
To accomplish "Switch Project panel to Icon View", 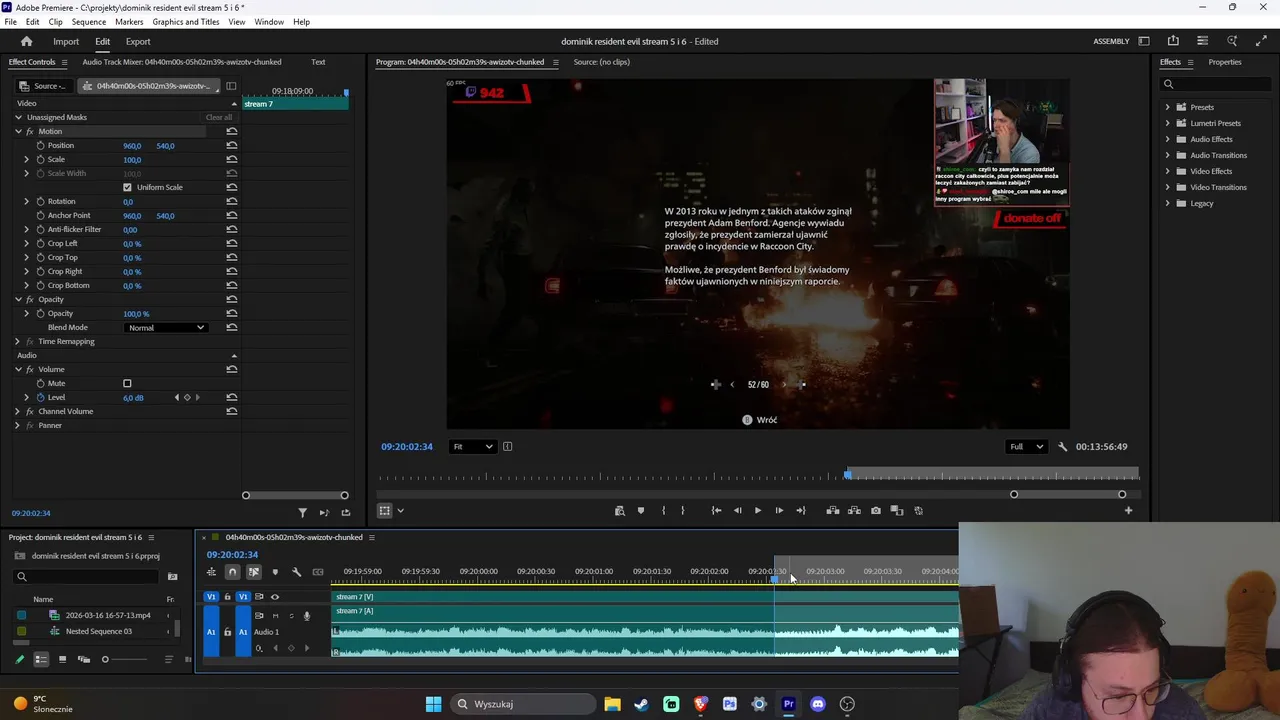I will 62,659.
